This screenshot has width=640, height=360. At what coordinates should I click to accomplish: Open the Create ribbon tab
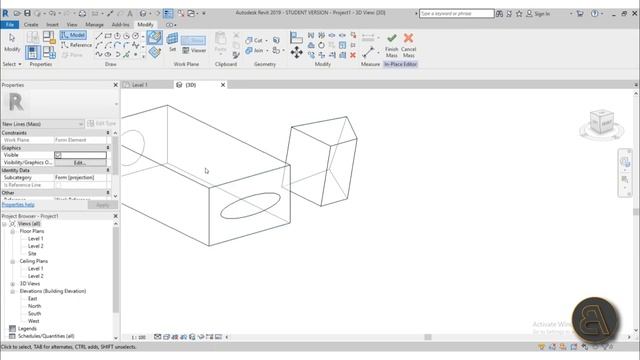[x=31, y=25]
